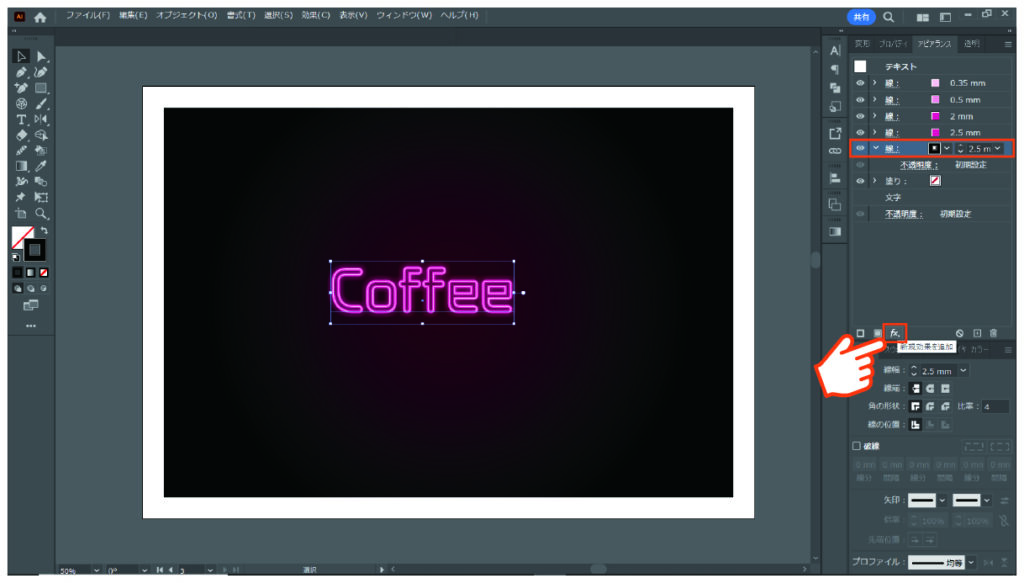Select the Pen tool
This screenshot has width=1024, height=583.
click(x=21, y=72)
